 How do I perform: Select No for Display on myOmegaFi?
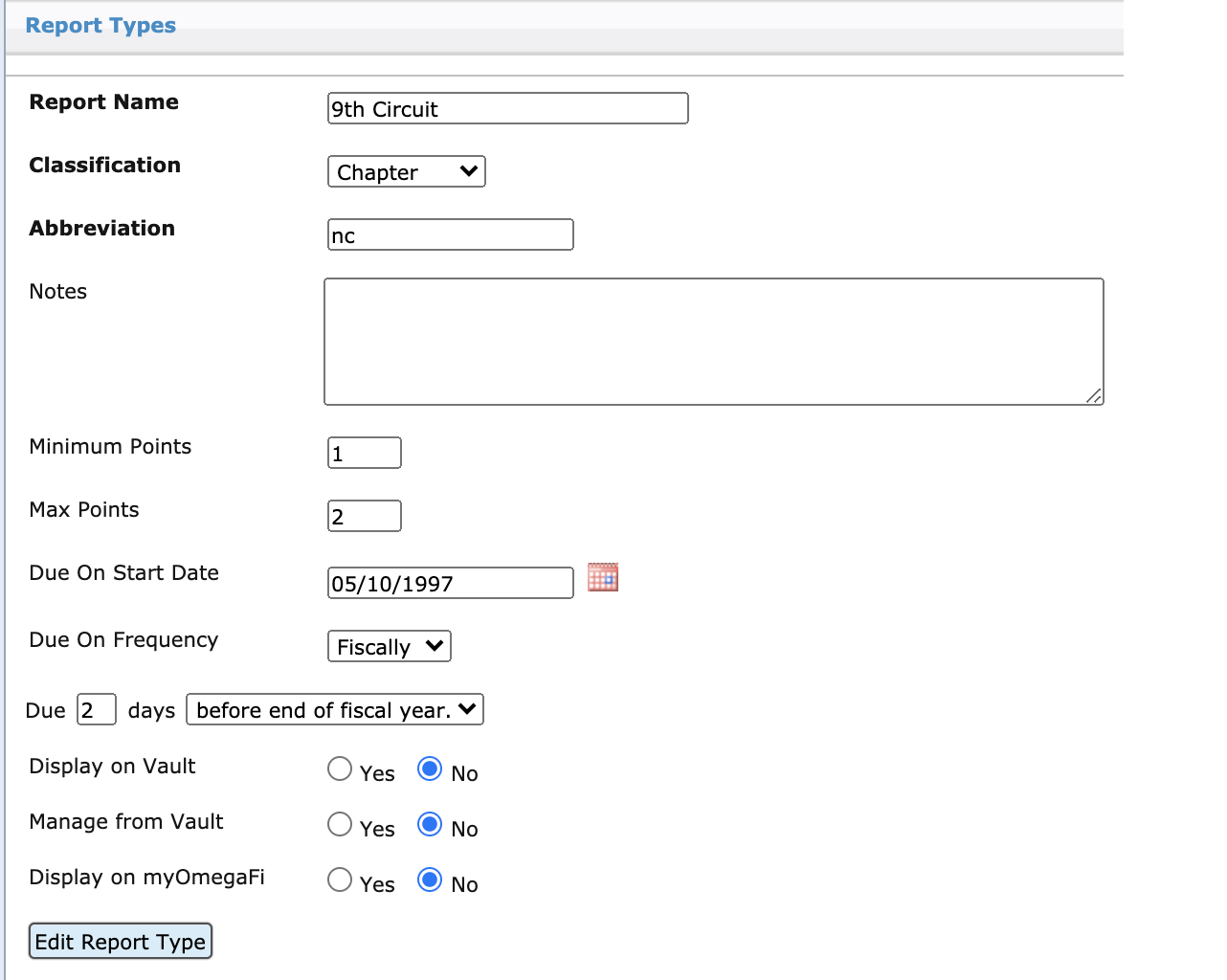coord(430,880)
